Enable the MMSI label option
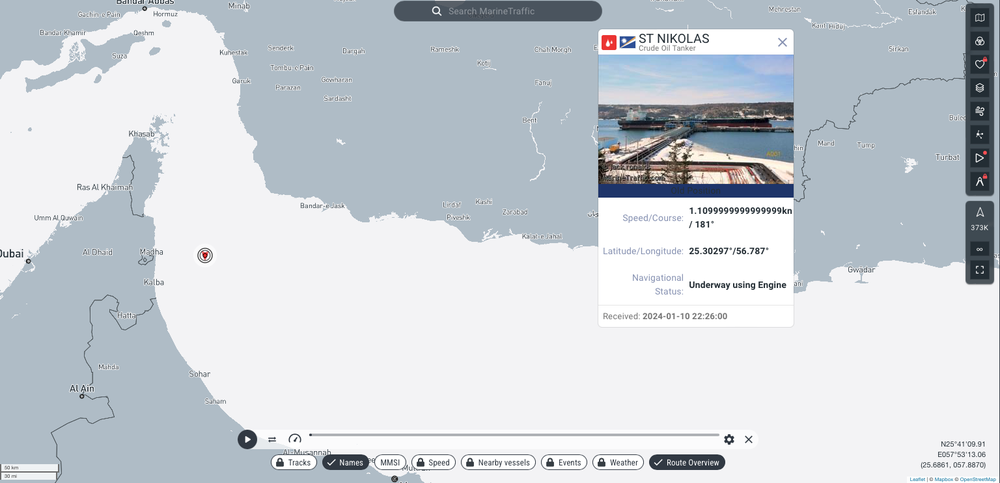 (390, 463)
